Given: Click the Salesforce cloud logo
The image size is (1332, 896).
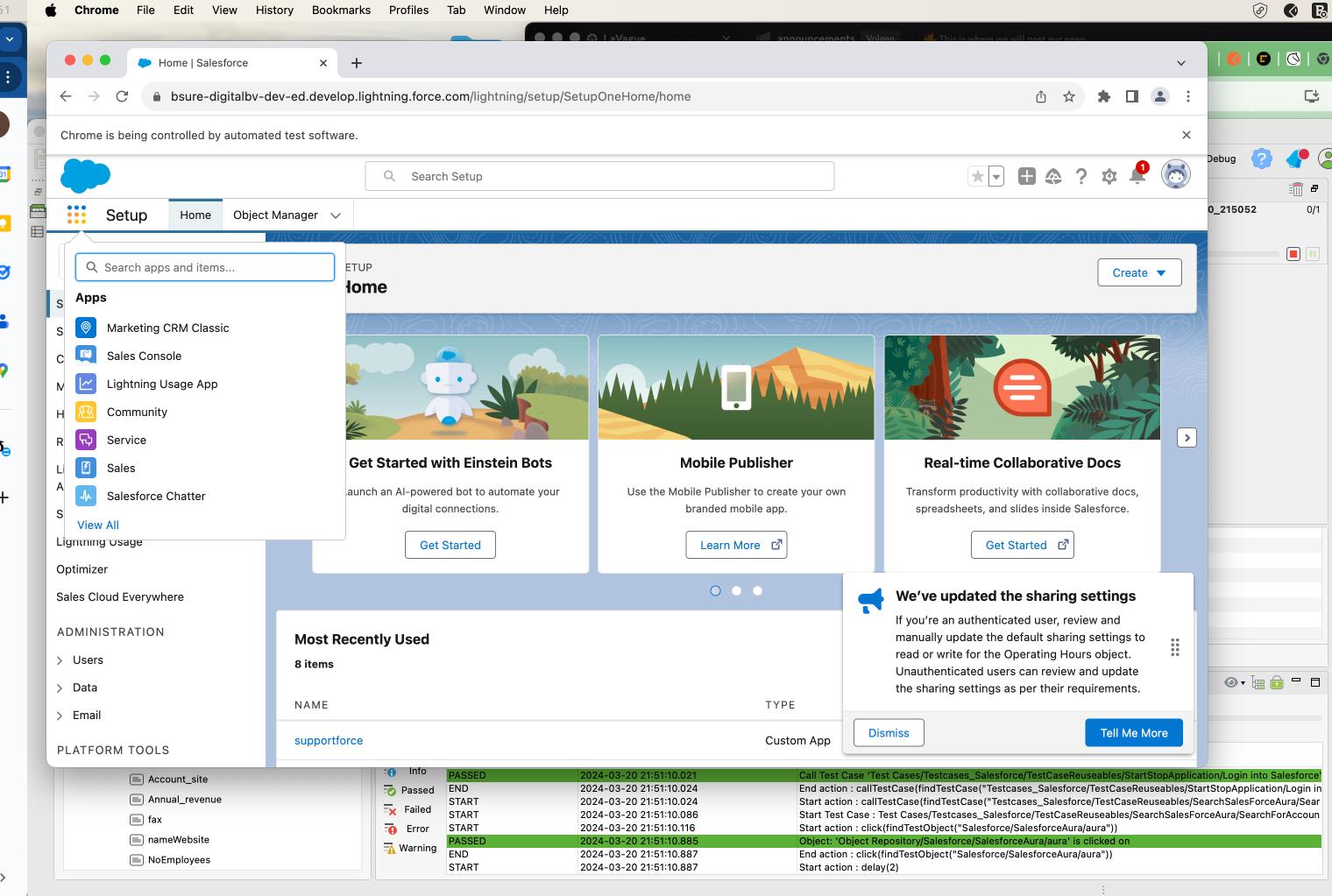Looking at the screenshot, I should [x=86, y=176].
